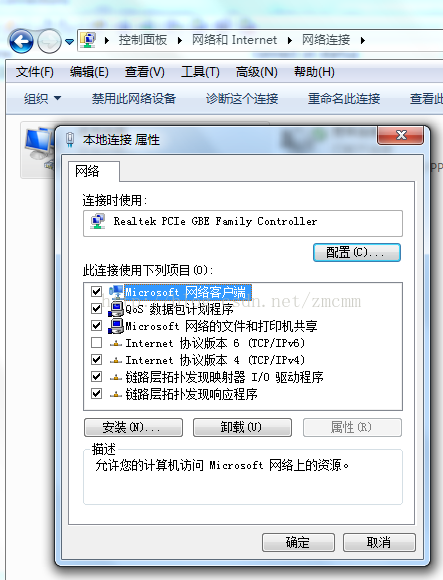Image resolution: width=443 pixels, height=580 pixels.
Task: Click the Back navigation arrow
Action: coord(21,41)
